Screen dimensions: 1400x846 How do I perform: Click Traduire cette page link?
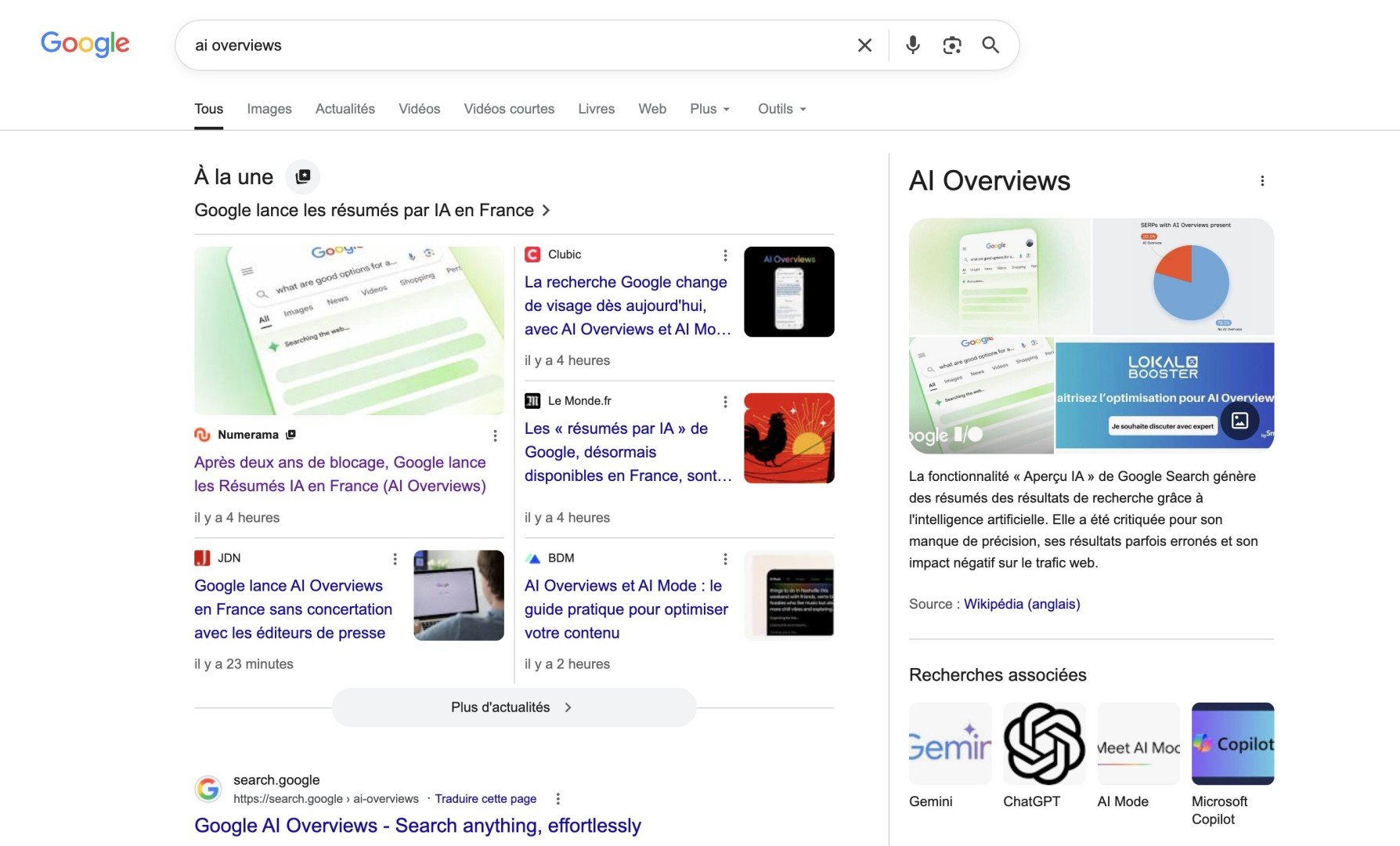pyautogui.click(x=485, y=799)
